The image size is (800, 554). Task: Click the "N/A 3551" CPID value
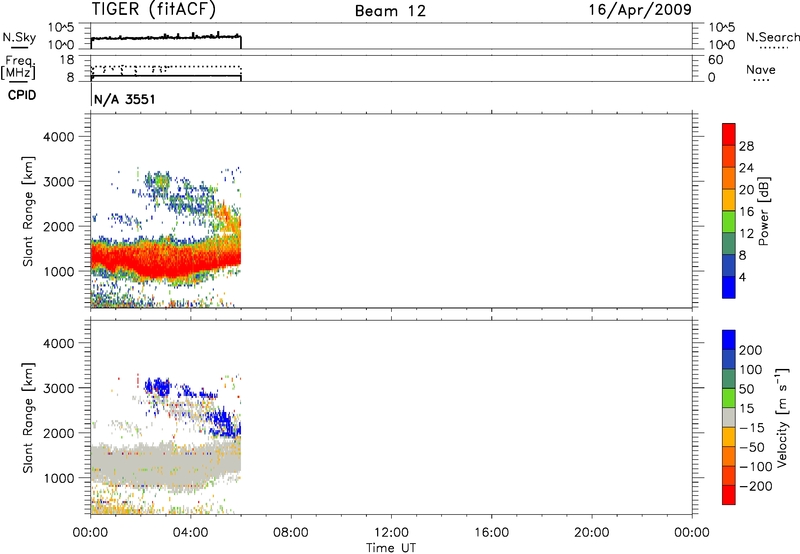click(124, 99)
